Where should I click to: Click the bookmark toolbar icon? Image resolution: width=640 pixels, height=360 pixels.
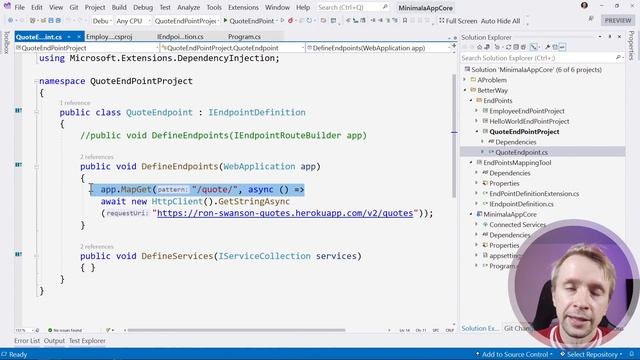(x=405, y=20)
